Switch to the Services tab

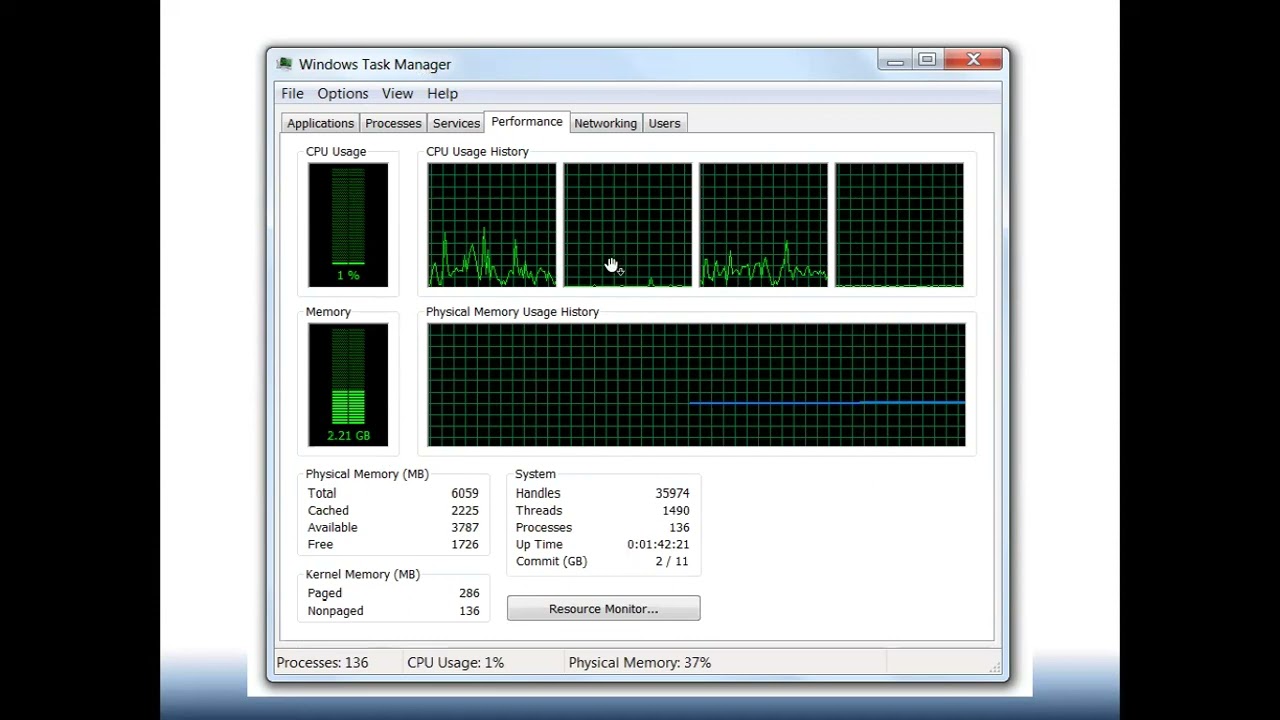(456, 123)
